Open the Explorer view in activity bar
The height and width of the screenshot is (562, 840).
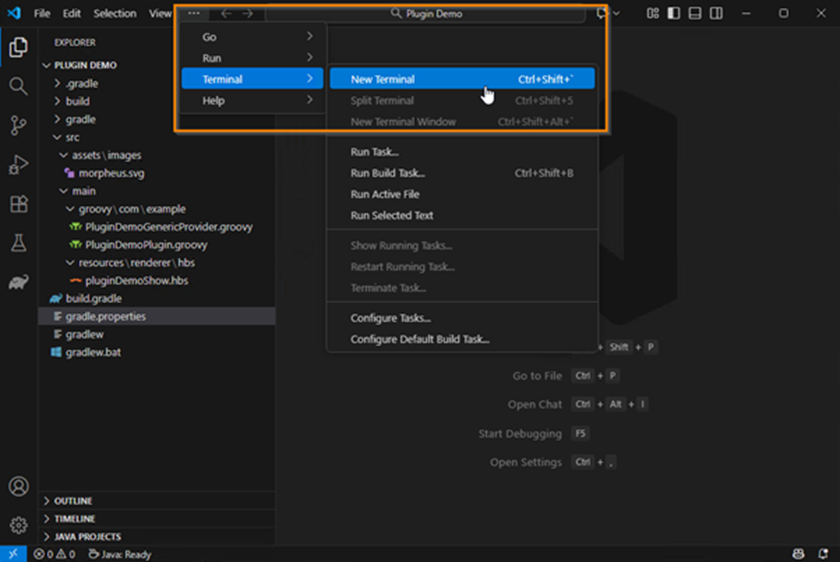(x=18, y=47)
